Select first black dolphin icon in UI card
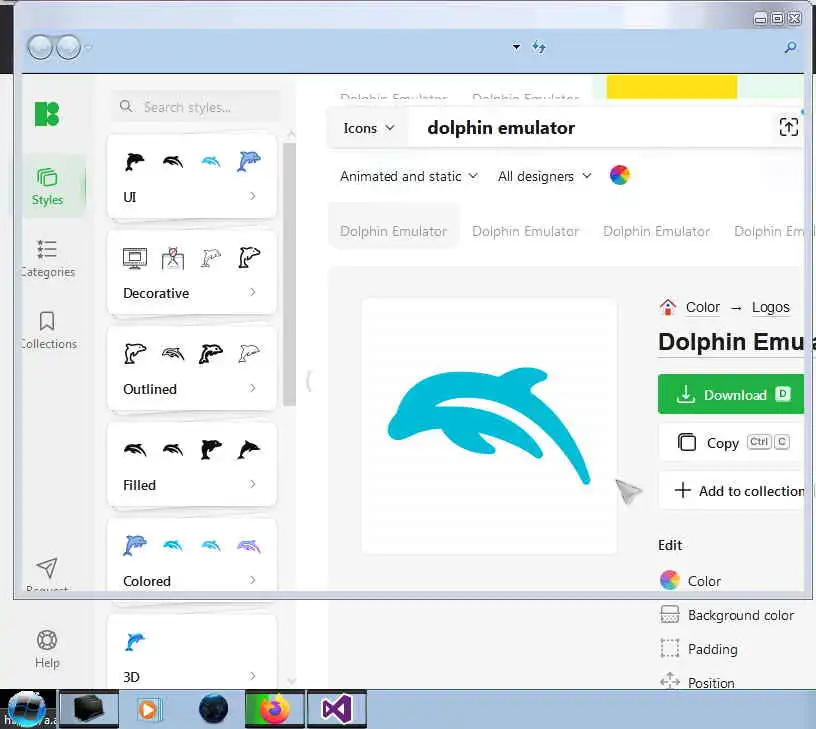This screenshot has width=816, height=729. point(134,162)
